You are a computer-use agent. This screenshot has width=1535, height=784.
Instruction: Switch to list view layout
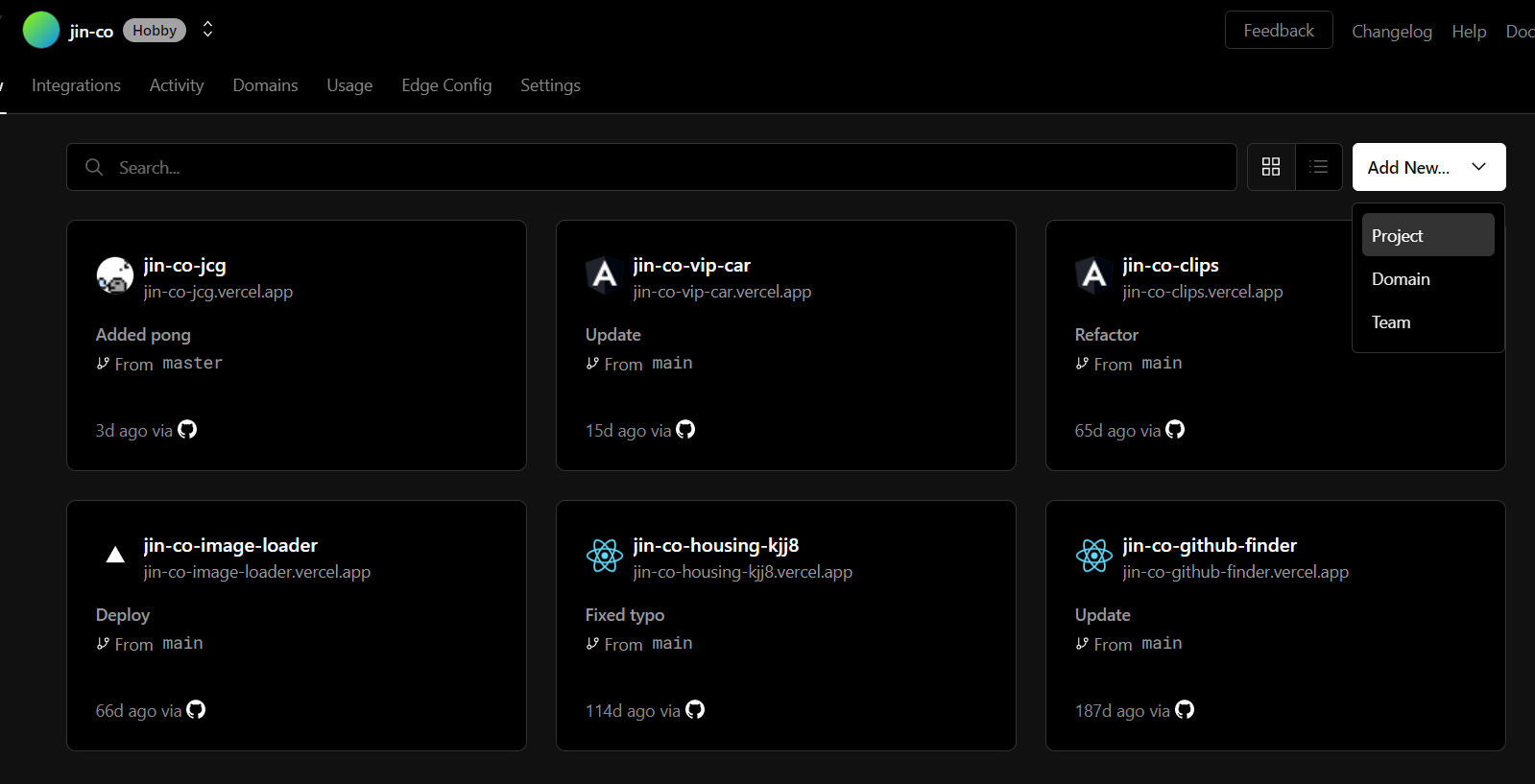point(1319,167)
